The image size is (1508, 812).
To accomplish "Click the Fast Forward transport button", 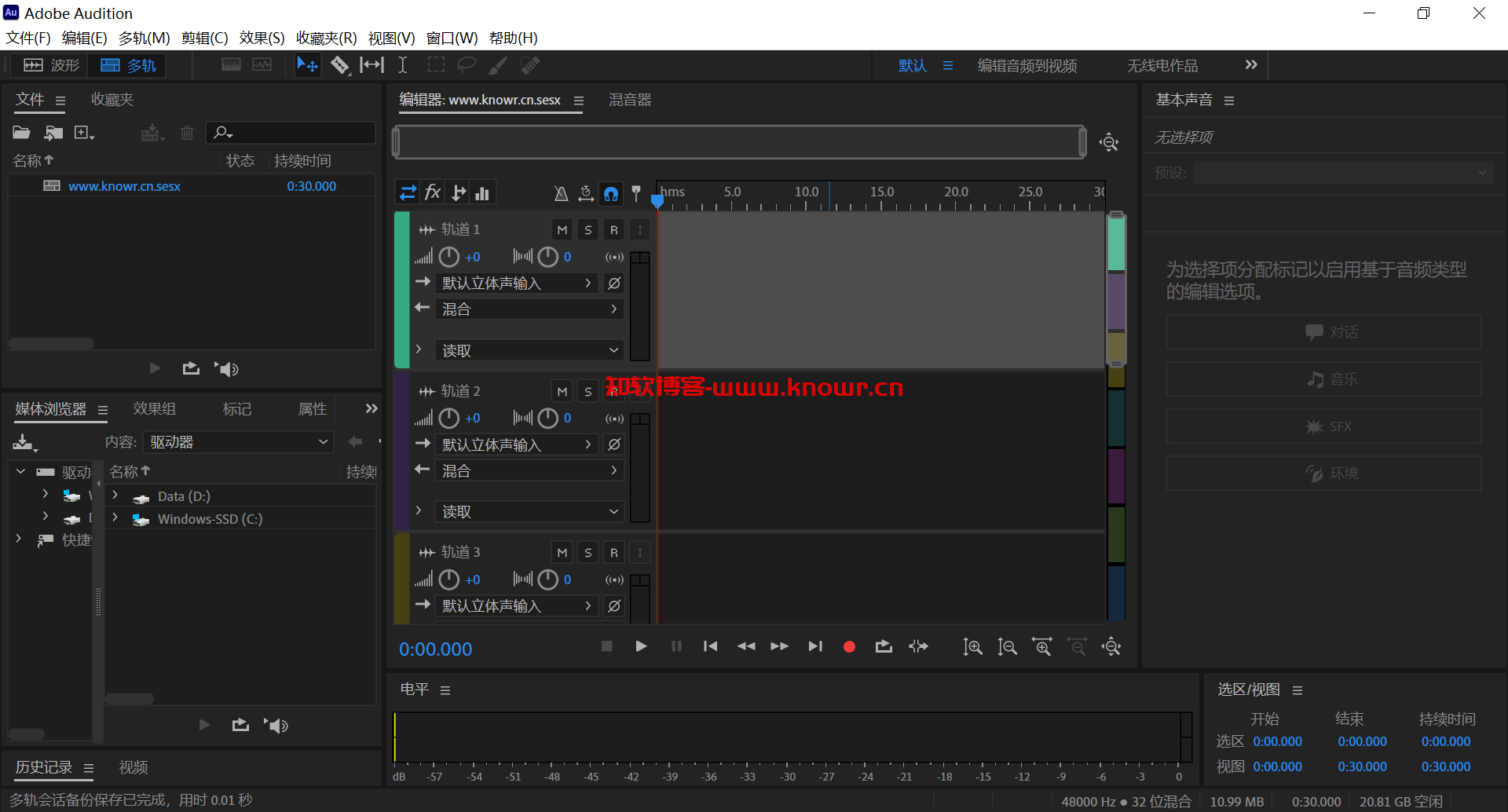I will click(779, 646).
